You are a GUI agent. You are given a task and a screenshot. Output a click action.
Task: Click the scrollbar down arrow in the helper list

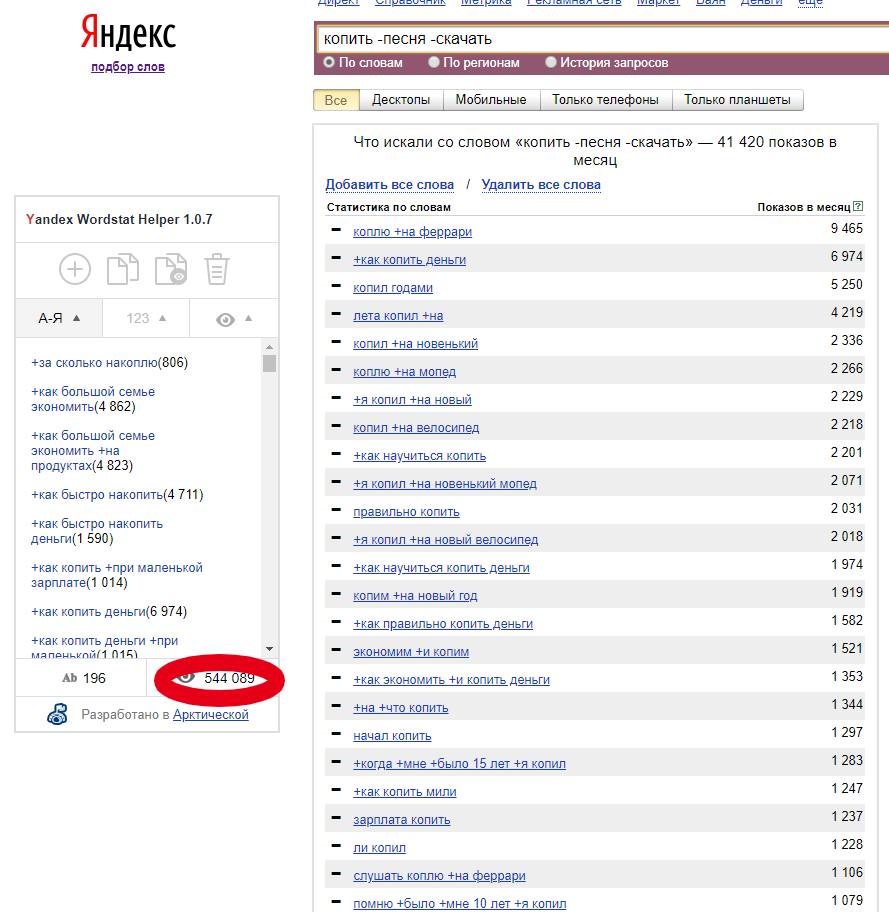(x=269, y=649)
